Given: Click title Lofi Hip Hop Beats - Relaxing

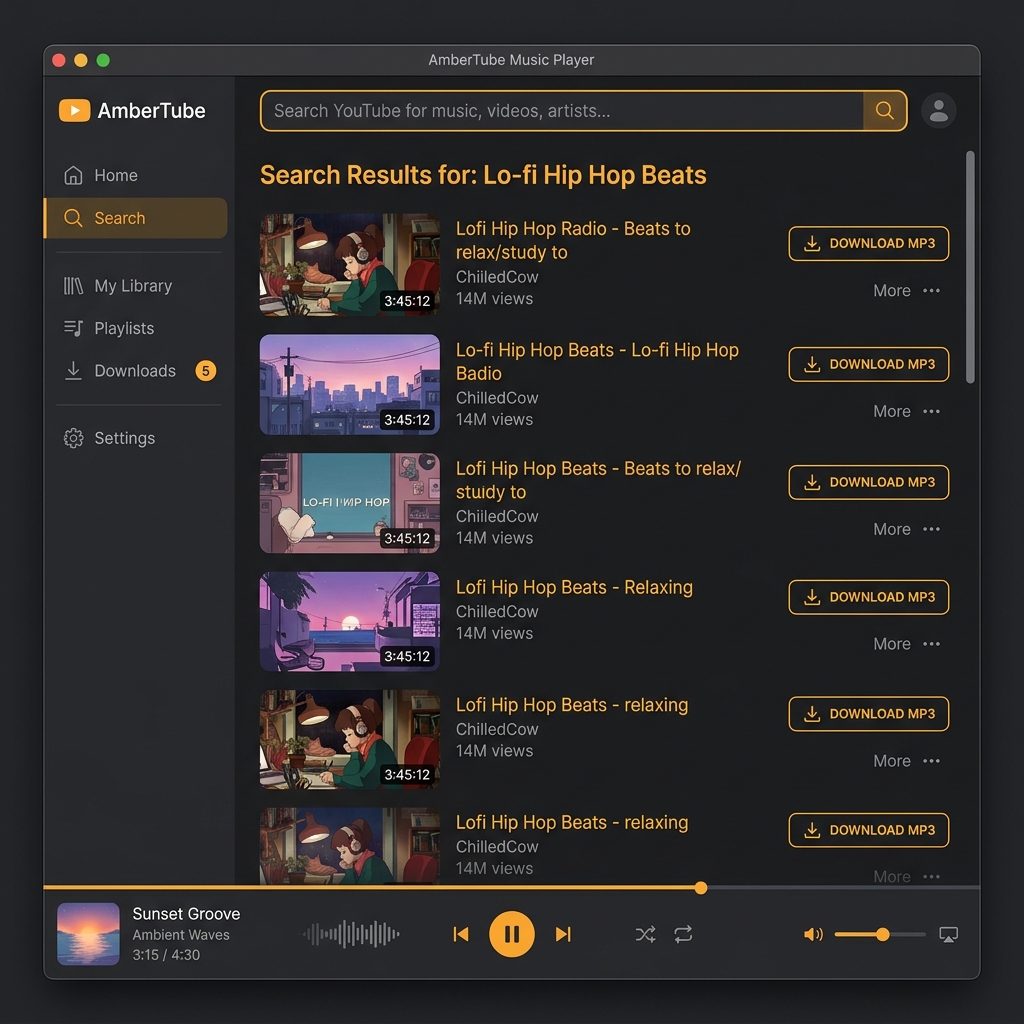Looking at the screenshot, I should (574, 587).
